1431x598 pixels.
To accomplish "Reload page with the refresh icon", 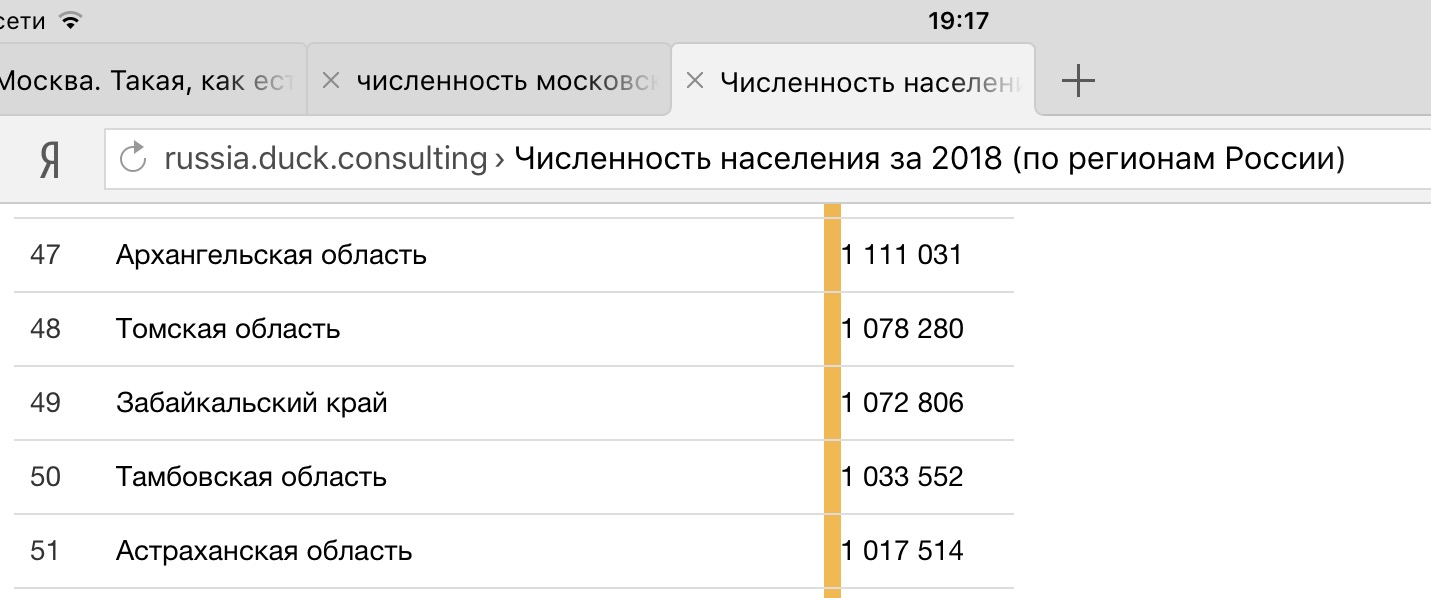I will (132, 158).
